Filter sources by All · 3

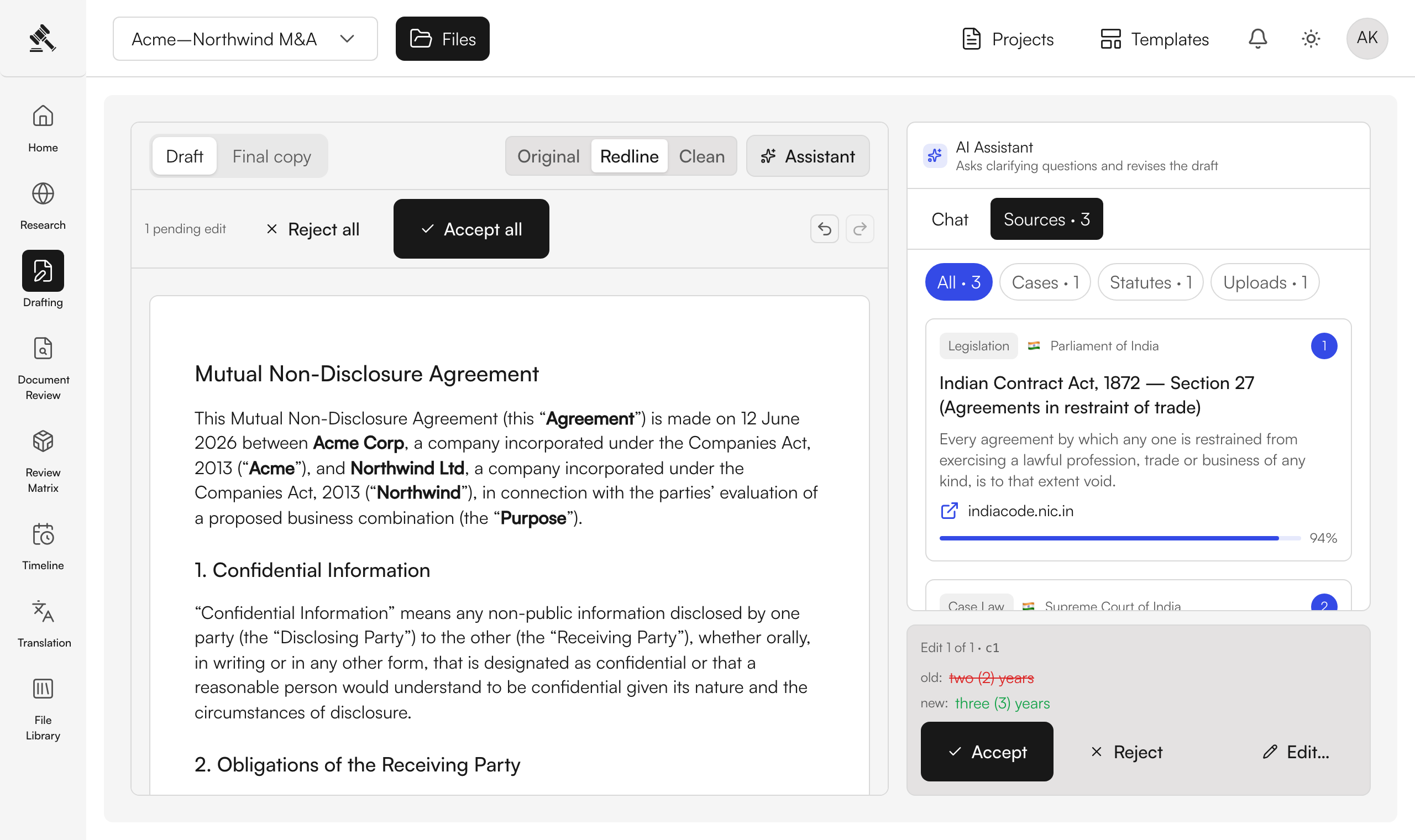pyautogui.click(x=959, y=282)
